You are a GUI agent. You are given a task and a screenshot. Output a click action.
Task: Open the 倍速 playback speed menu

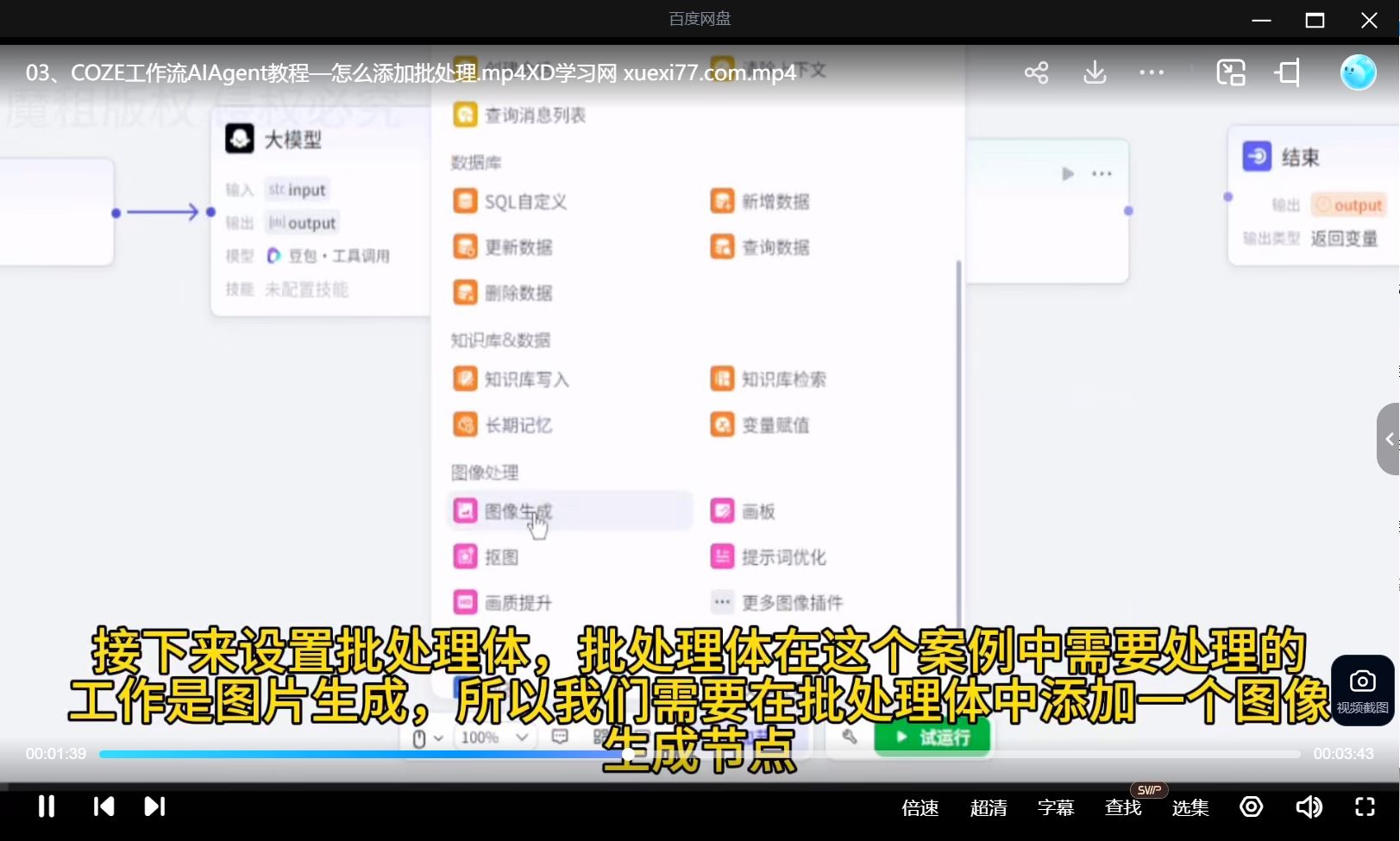tap(919, 807)
